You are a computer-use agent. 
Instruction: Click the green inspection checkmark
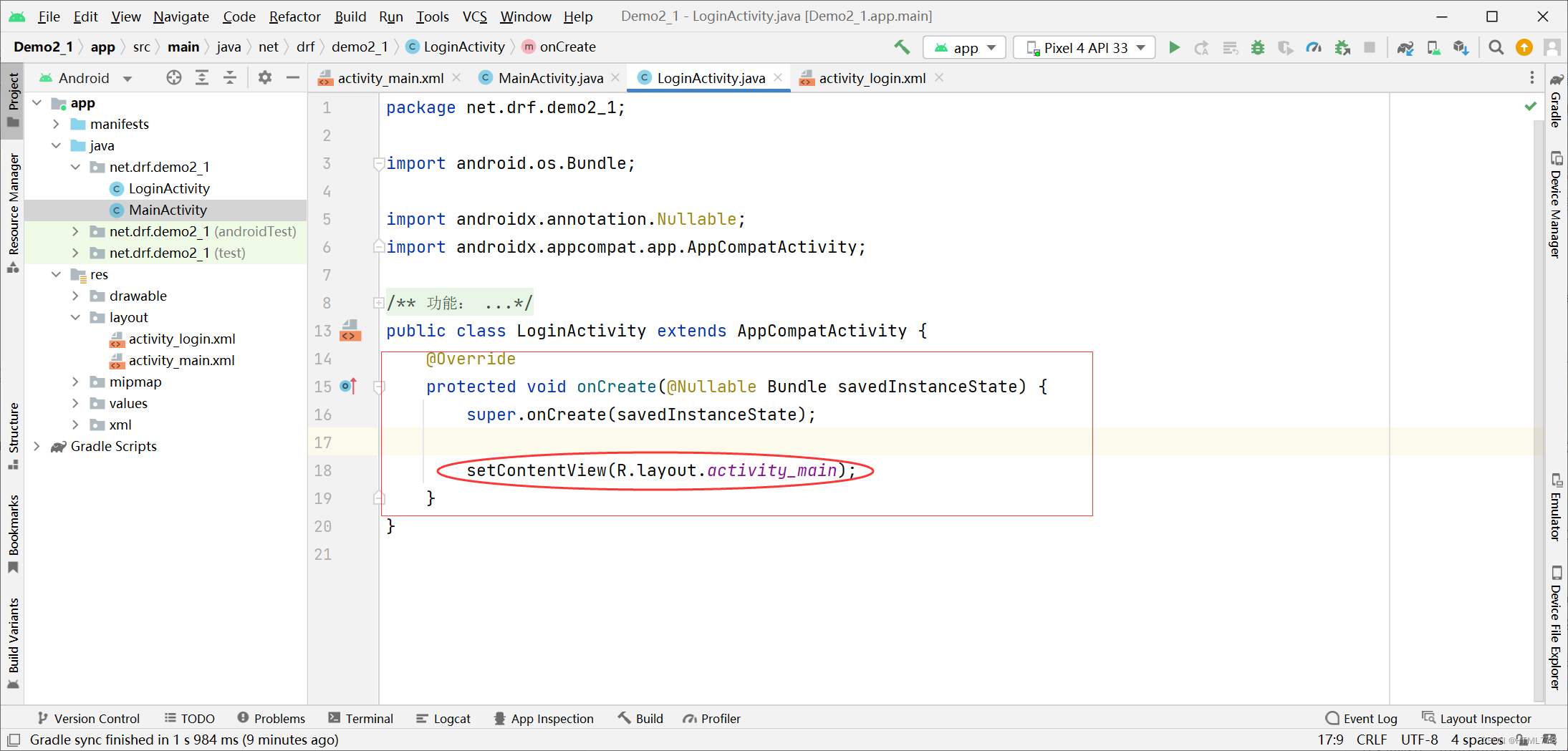point(1531,107)
